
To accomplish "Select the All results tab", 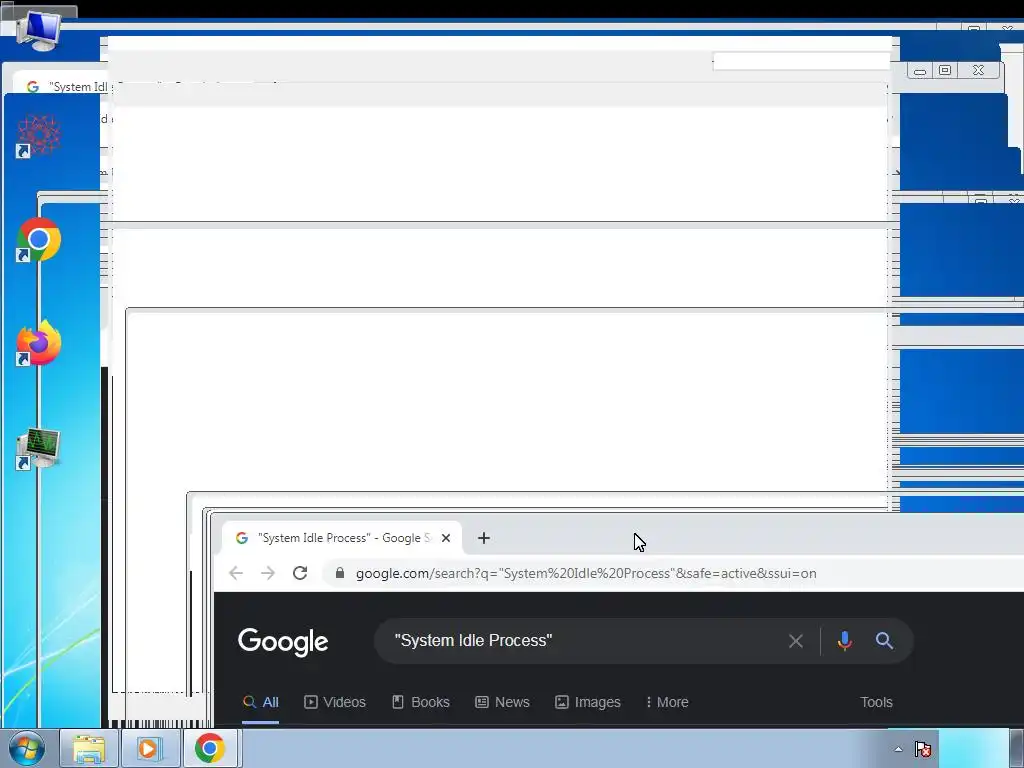I will coord(261,703).
